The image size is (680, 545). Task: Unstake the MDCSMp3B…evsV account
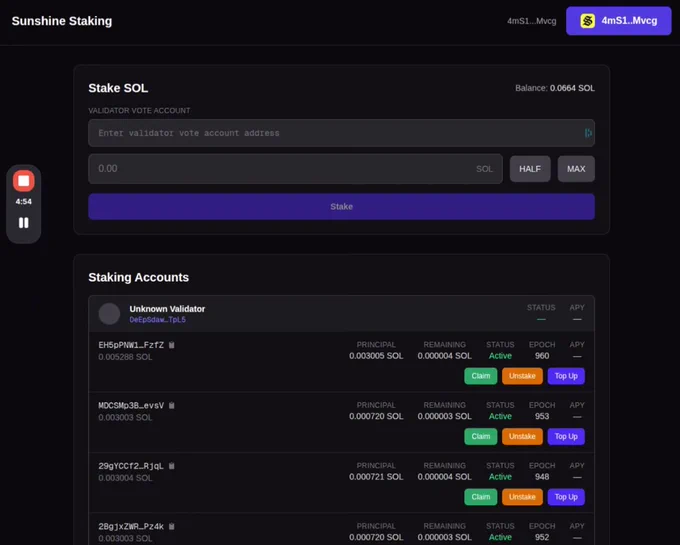tap(522, 436)
